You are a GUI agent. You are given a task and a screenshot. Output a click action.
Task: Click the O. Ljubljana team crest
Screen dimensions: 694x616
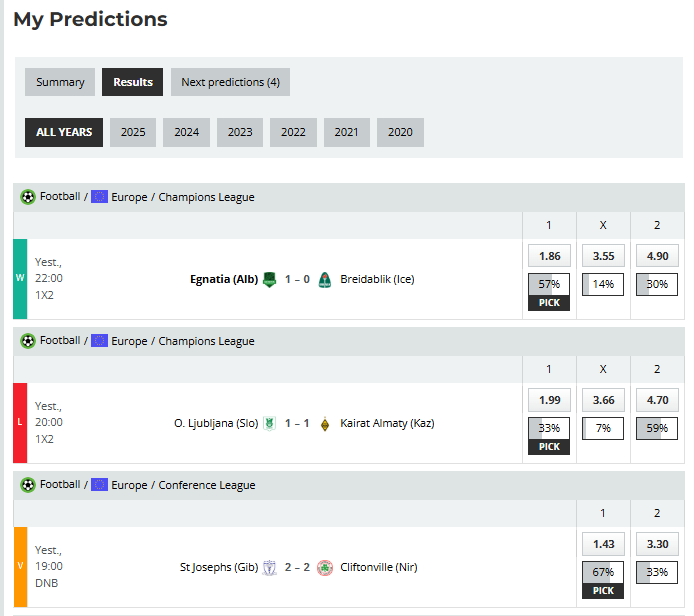pos(268,424)
